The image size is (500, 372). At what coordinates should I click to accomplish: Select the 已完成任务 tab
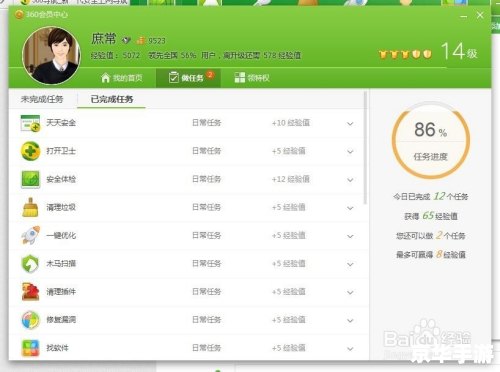(x=112, y=99)
